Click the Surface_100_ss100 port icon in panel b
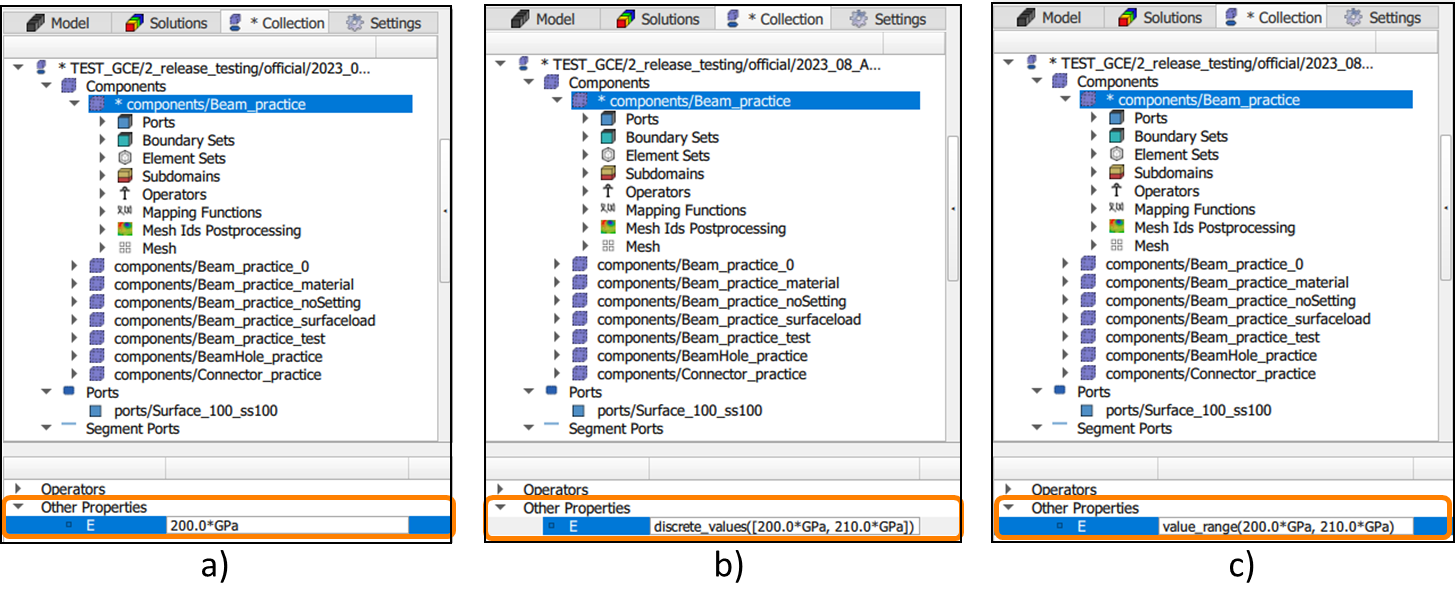Image resolution: width=1455 pixels, height=610 pixels. pyautogui.click(x=579, y=410)
